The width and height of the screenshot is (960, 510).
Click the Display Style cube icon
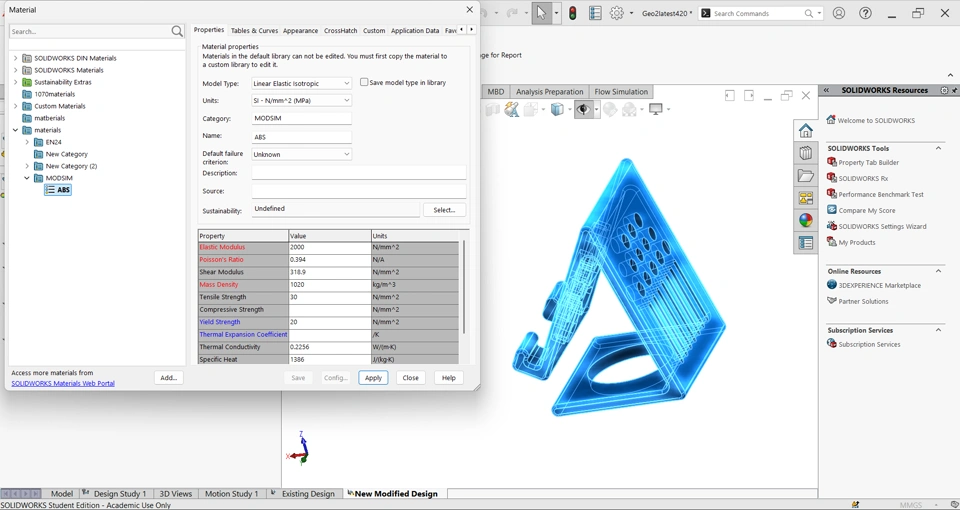coord(557,110)
